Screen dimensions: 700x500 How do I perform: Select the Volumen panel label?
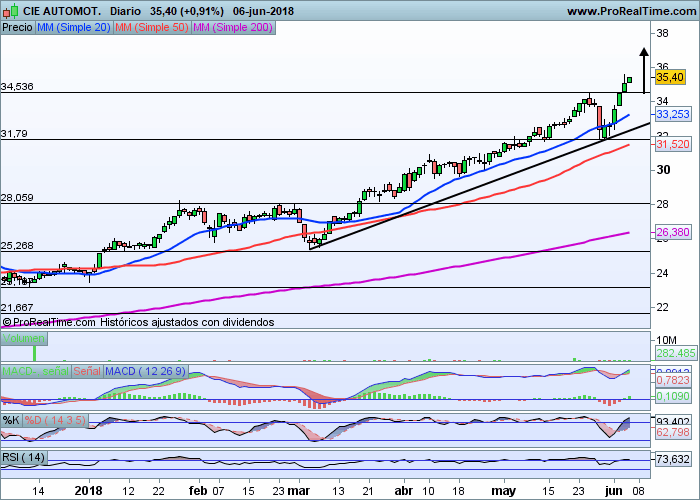24,338
